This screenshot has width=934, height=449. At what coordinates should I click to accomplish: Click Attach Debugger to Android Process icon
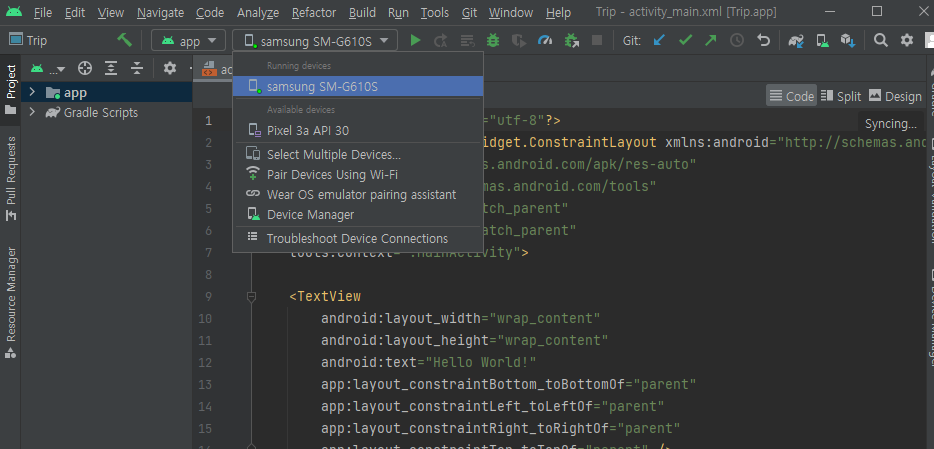tap(571, 40)
